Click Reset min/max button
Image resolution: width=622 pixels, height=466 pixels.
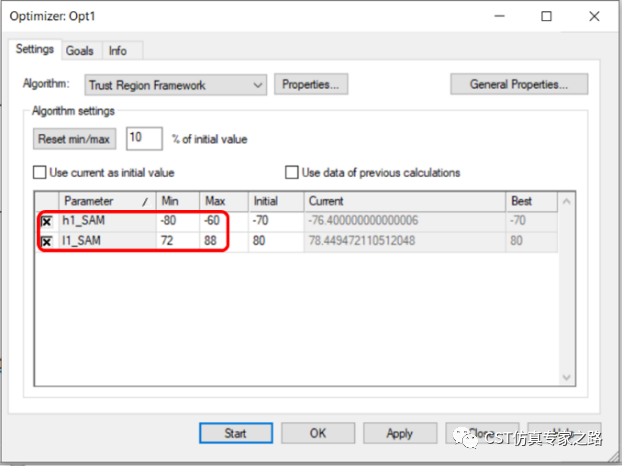(76, 138)
